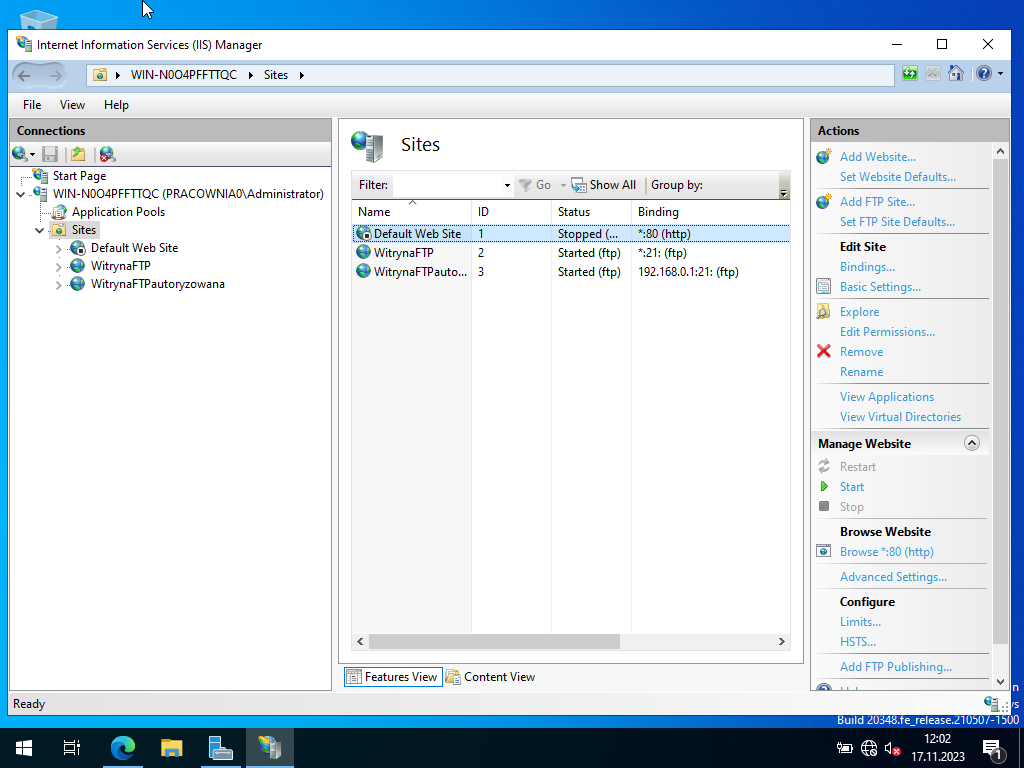Click the Browse *:80 (http) icon

824,551
